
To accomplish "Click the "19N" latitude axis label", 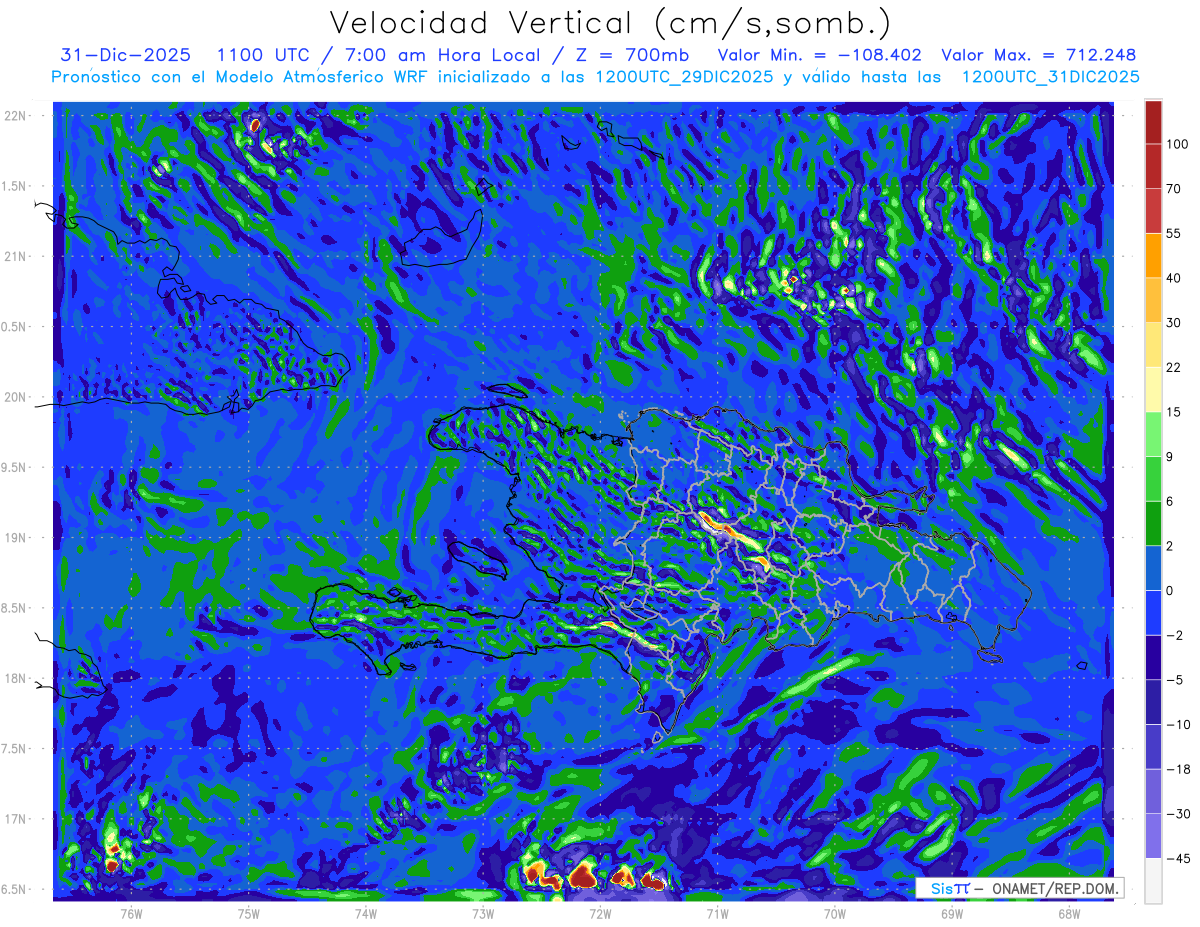I will (x=15, y=538).
